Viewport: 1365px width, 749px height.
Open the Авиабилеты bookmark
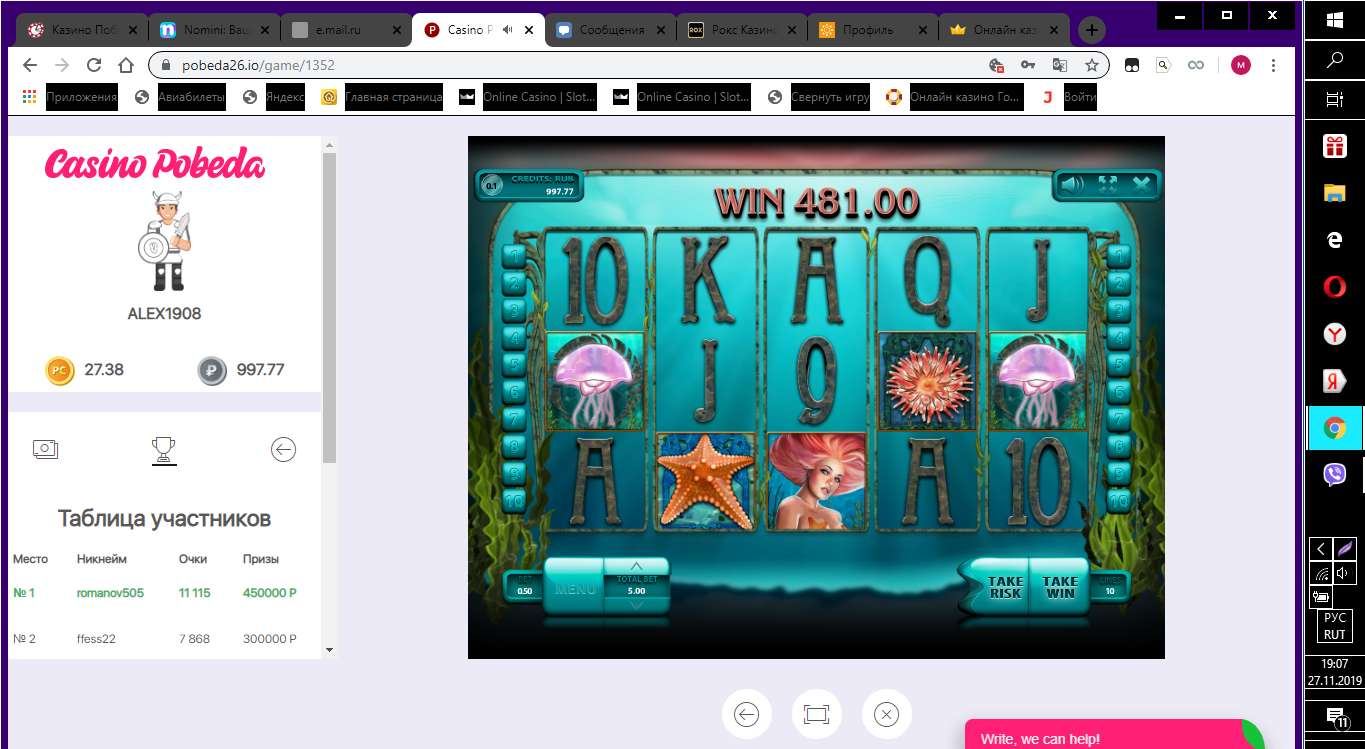[x=191, y=96]
